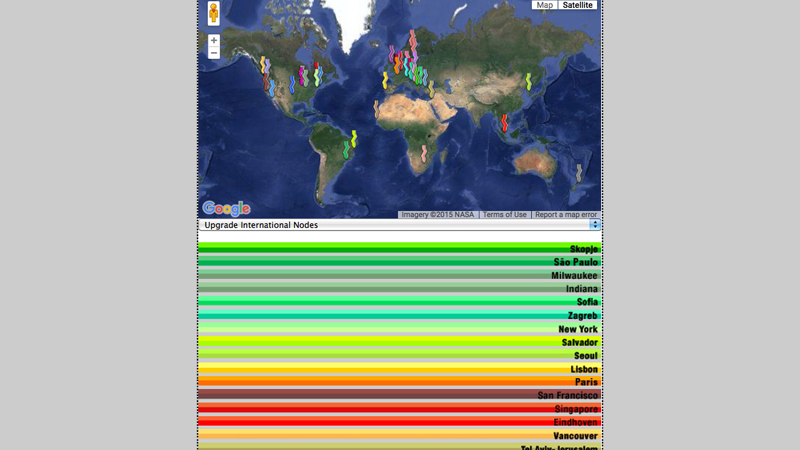
Task: Click dropdown arrow of node selector
Action: (595, 225)
